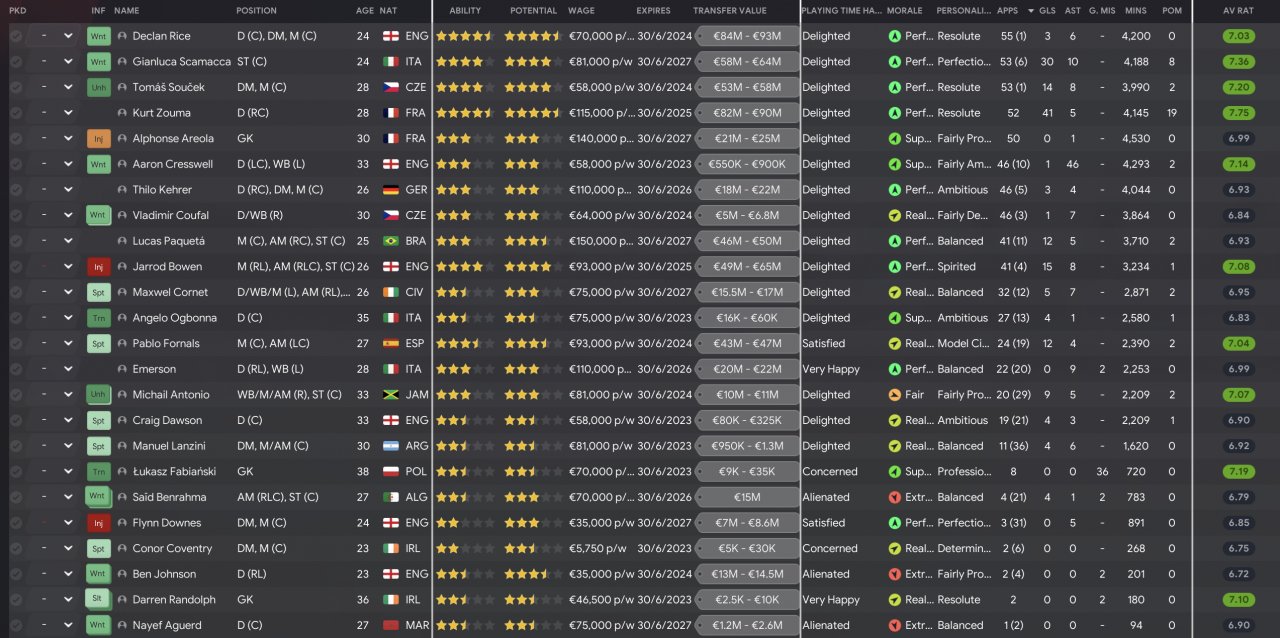Click Saïd Benrahma's red morale icon
This screenshot has height=638, width=1280.
[x=894, y=497]
